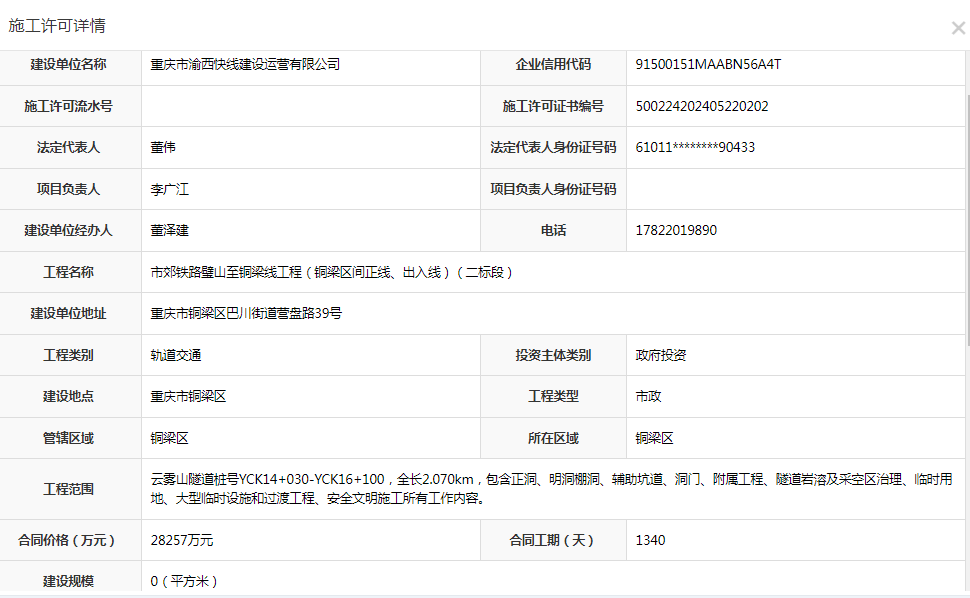Click the empty 施工许可流水号 value cell
Screen dimensions: 970x598
tap(310, 106)
